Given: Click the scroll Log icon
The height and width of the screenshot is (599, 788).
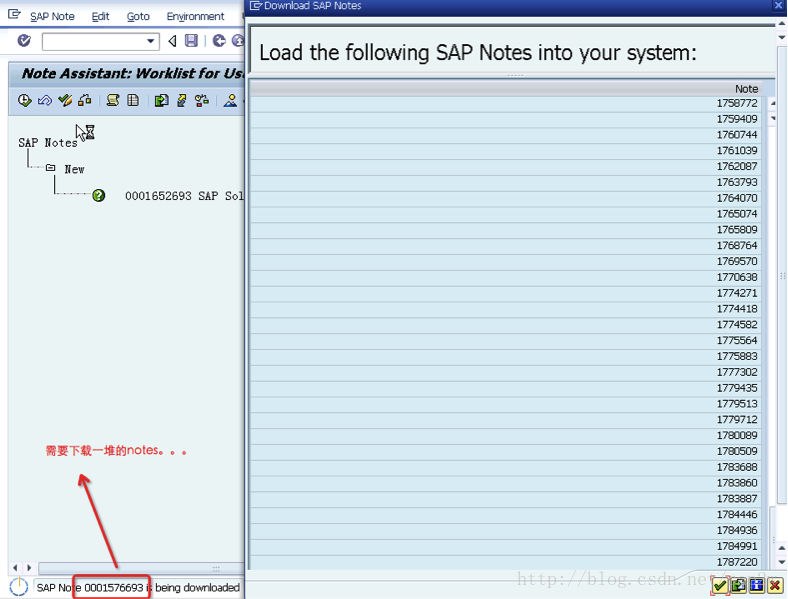Looking at the screenshot, I should [x=113, y=101].
